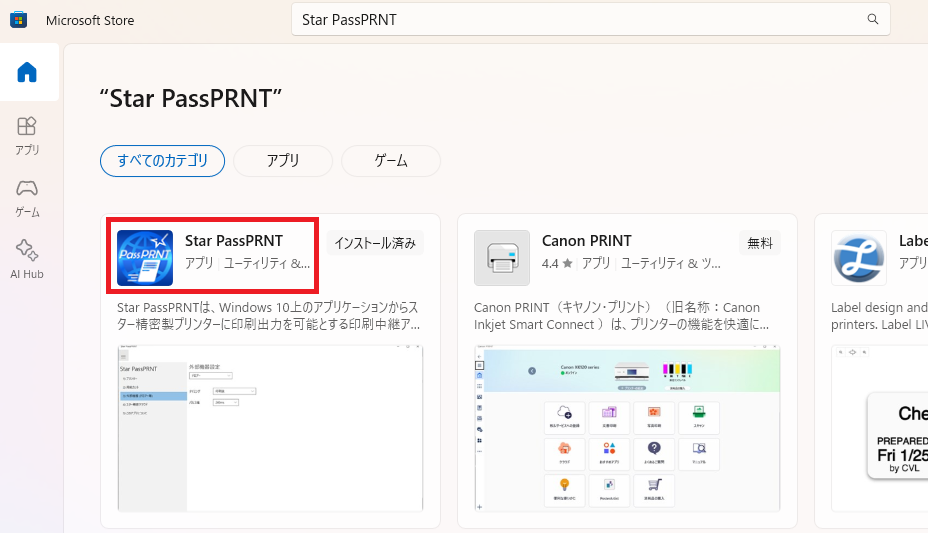
Task: Open the label app preview thumbnail
Action: coord(880,430)
